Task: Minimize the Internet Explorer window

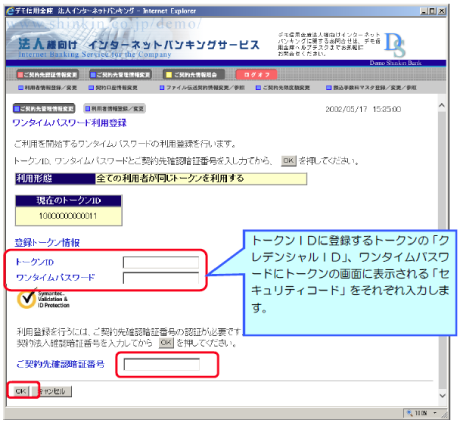Action: click(x=424, y=11)
